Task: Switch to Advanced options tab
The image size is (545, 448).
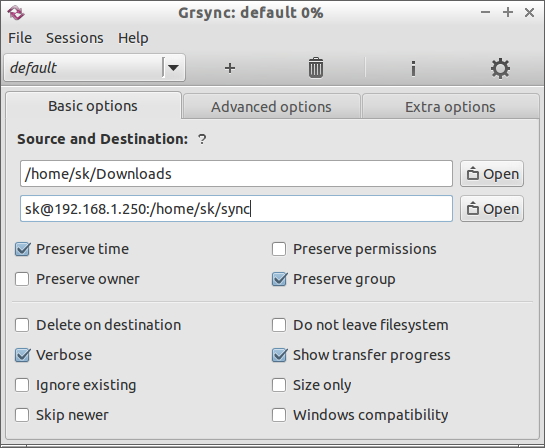Action: click(271, 107)
